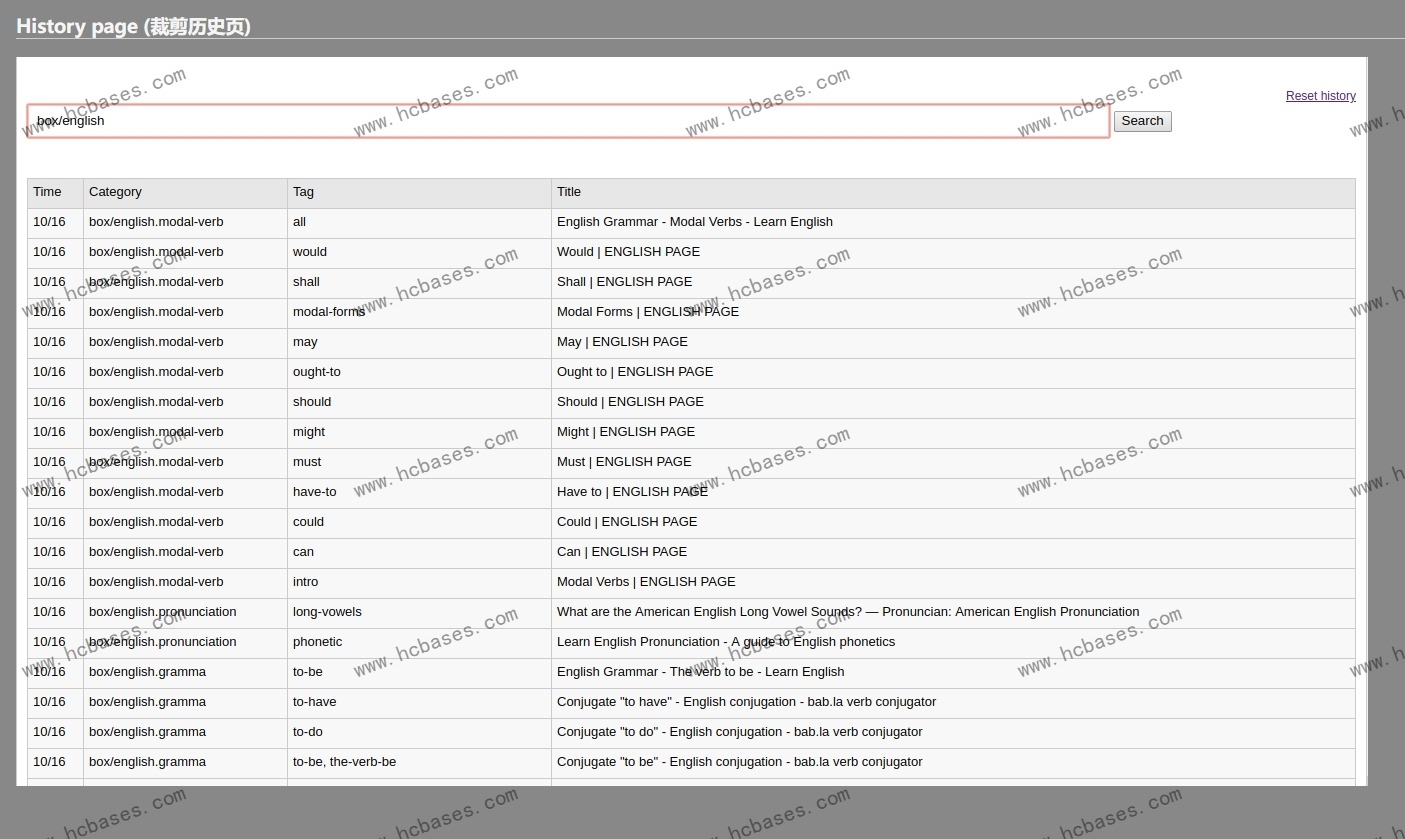The width and height of the screenshot is (1405, 839).
Task: Select the 'to-be, the-verb-be' tag cell
Action: pos(419,763)
